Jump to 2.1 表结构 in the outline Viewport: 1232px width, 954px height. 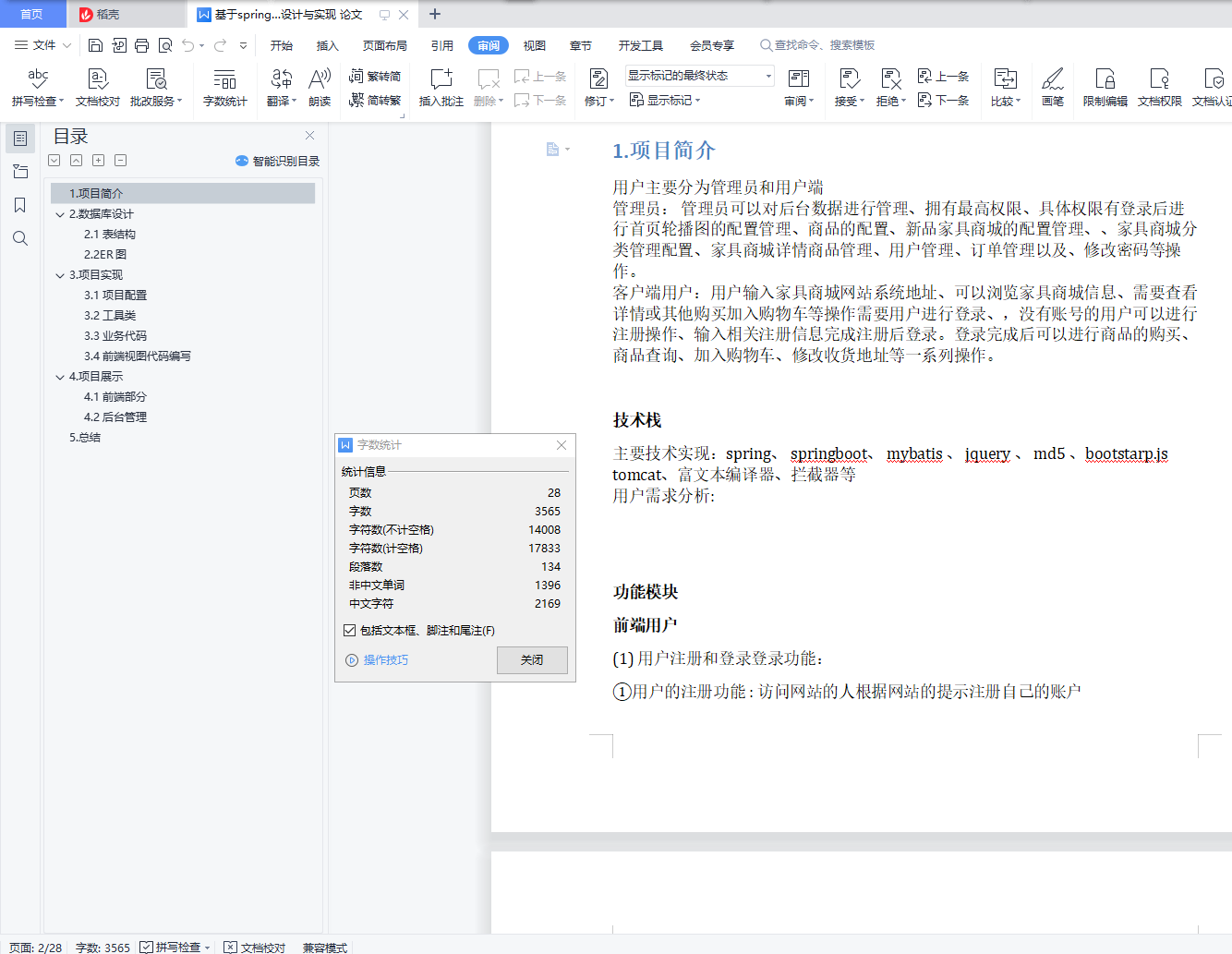coord(110,235)
